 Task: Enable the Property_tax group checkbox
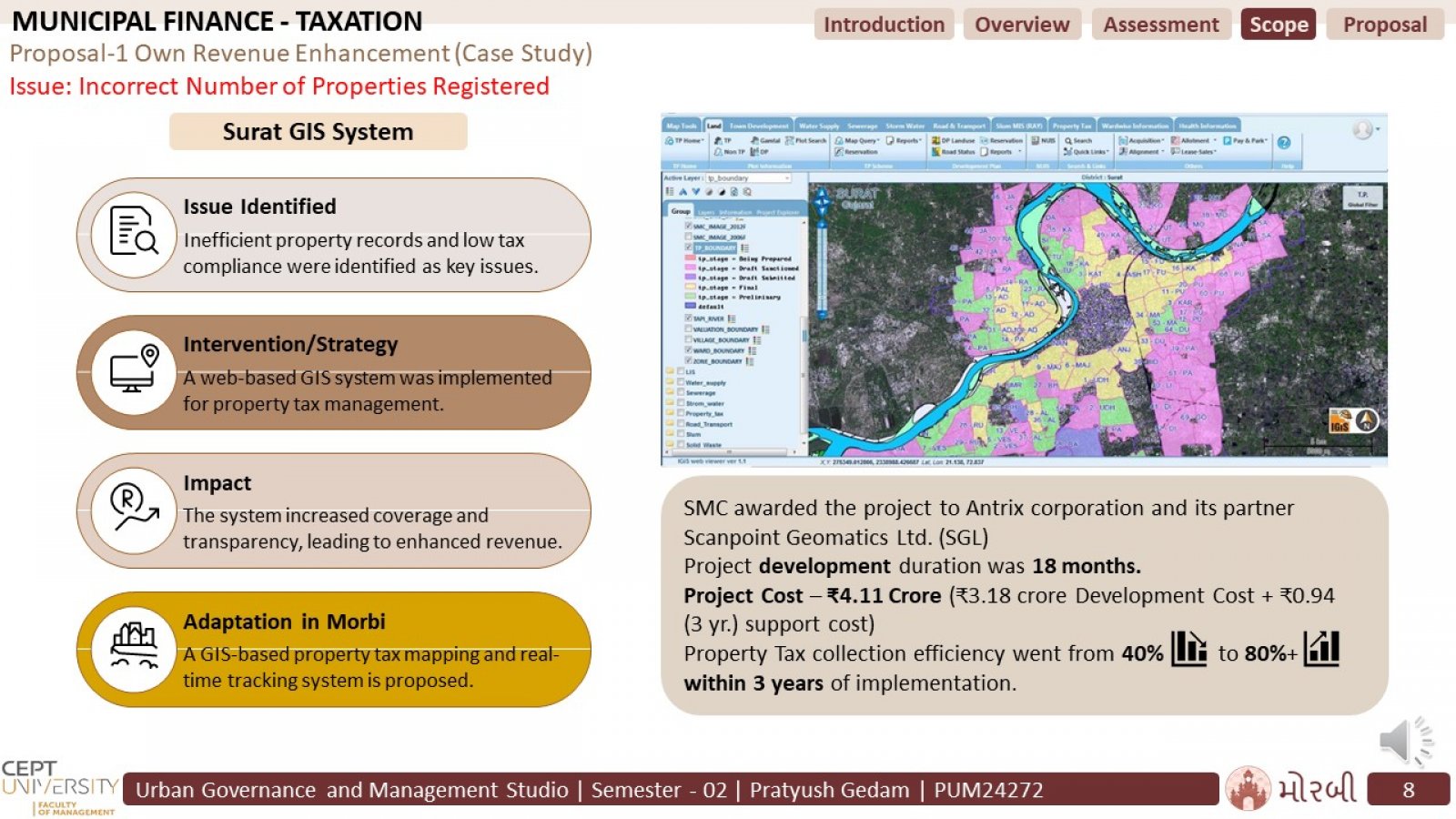point(680,413)
